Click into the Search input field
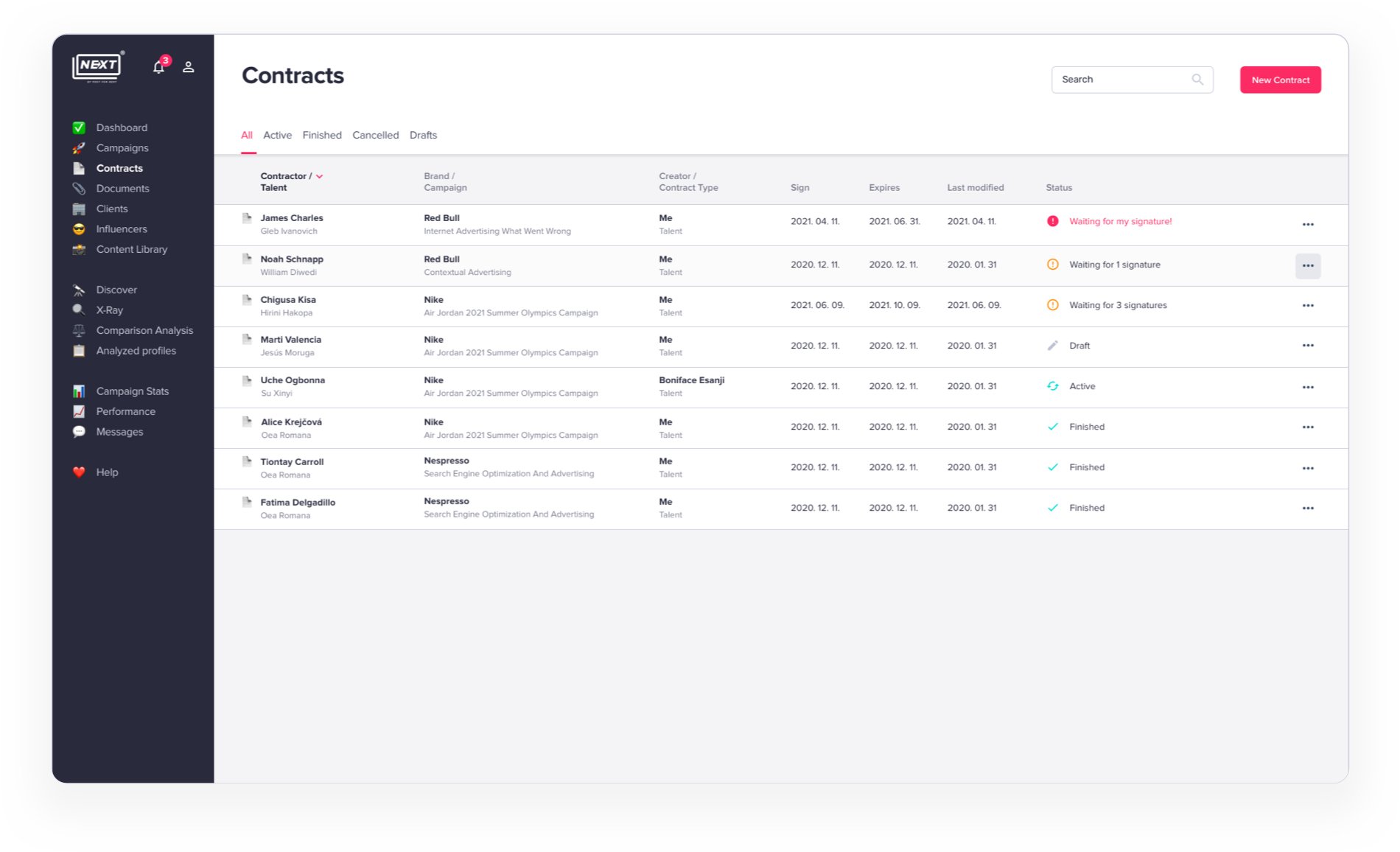This screenshot has width=1400, height=852. click(1120, 80)
